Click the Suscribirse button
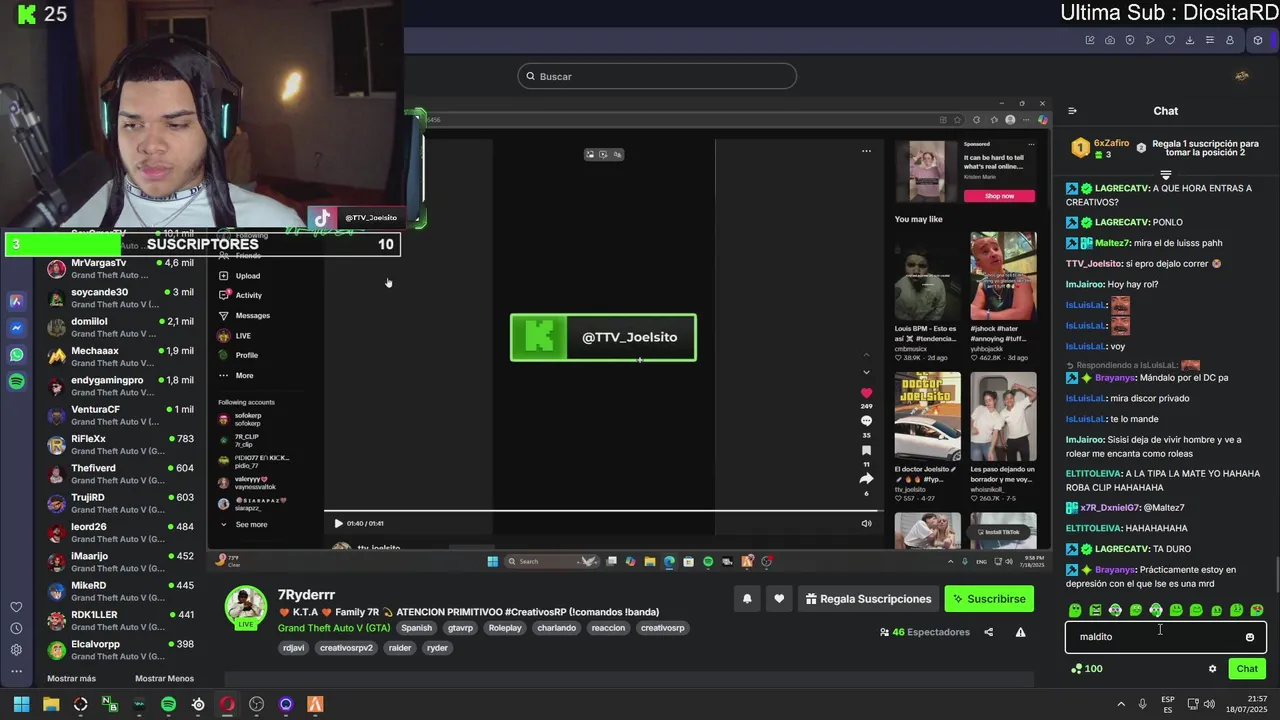 pos(989,599)
